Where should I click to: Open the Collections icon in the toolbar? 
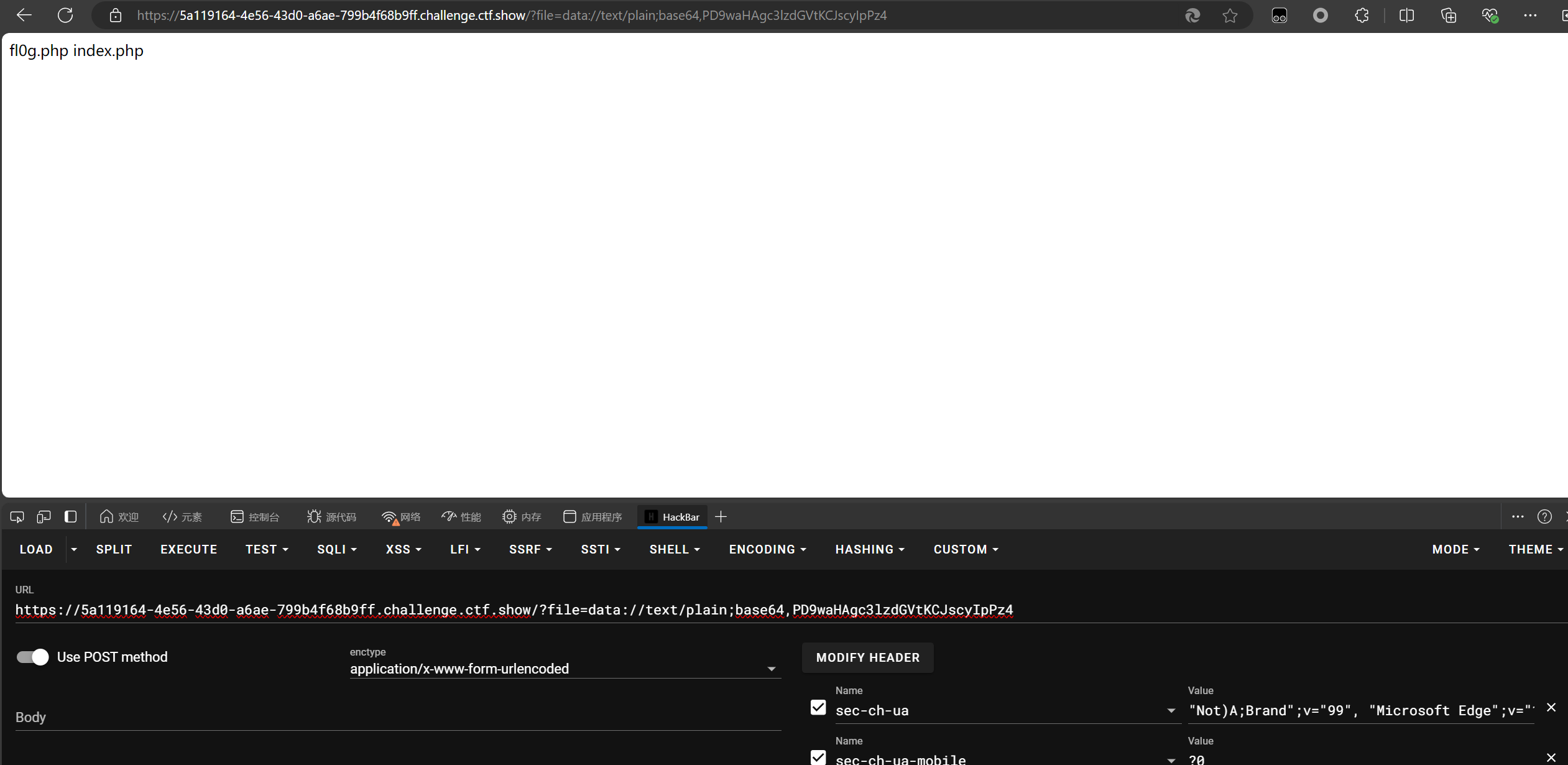tap(1449, 16)
